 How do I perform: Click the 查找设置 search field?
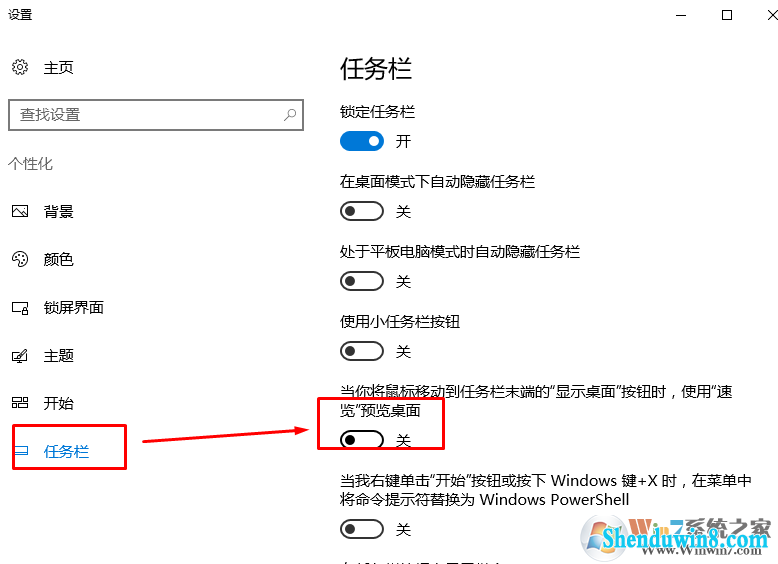pyautogui.click(x=156, y=115)
